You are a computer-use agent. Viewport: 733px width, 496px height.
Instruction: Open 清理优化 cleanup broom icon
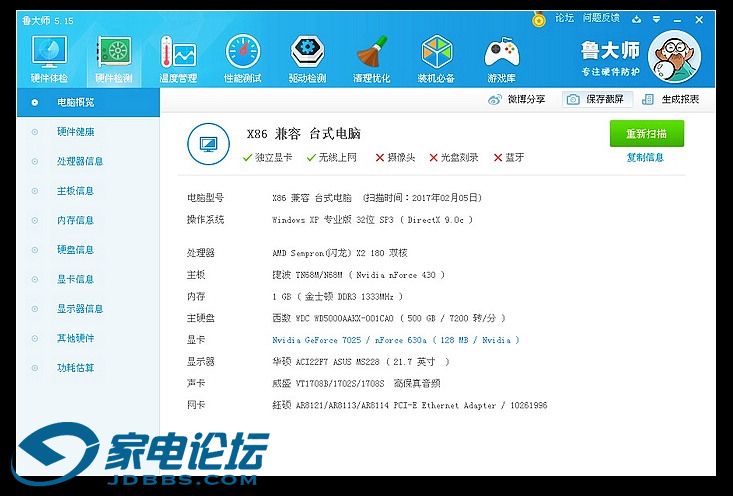click(371, 58)
